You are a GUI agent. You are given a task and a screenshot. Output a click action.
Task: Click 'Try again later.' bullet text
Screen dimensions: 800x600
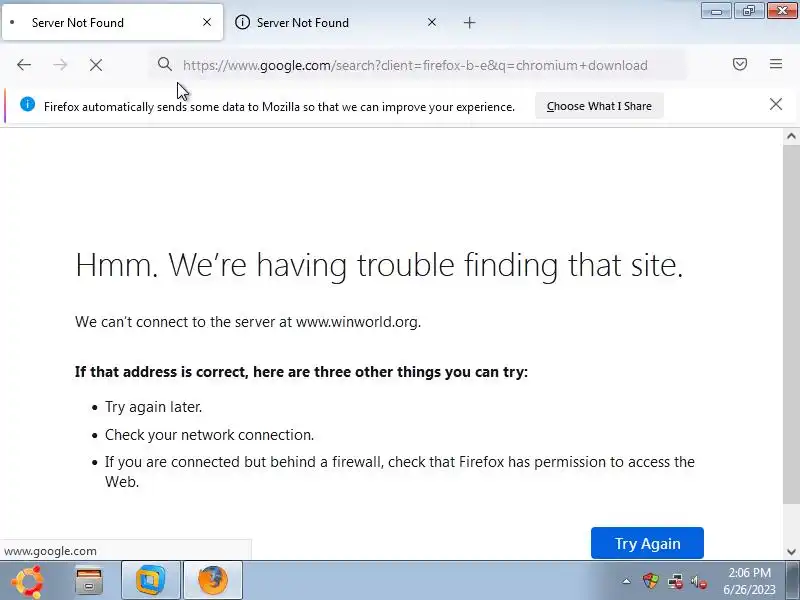pos(154,407)
